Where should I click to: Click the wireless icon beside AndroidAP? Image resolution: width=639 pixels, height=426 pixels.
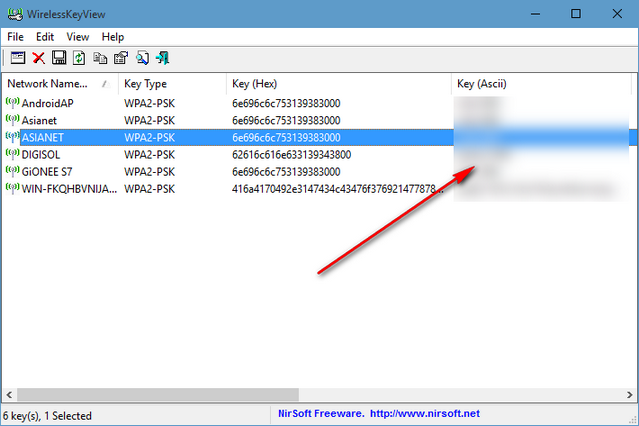click(x=13, y=103)
